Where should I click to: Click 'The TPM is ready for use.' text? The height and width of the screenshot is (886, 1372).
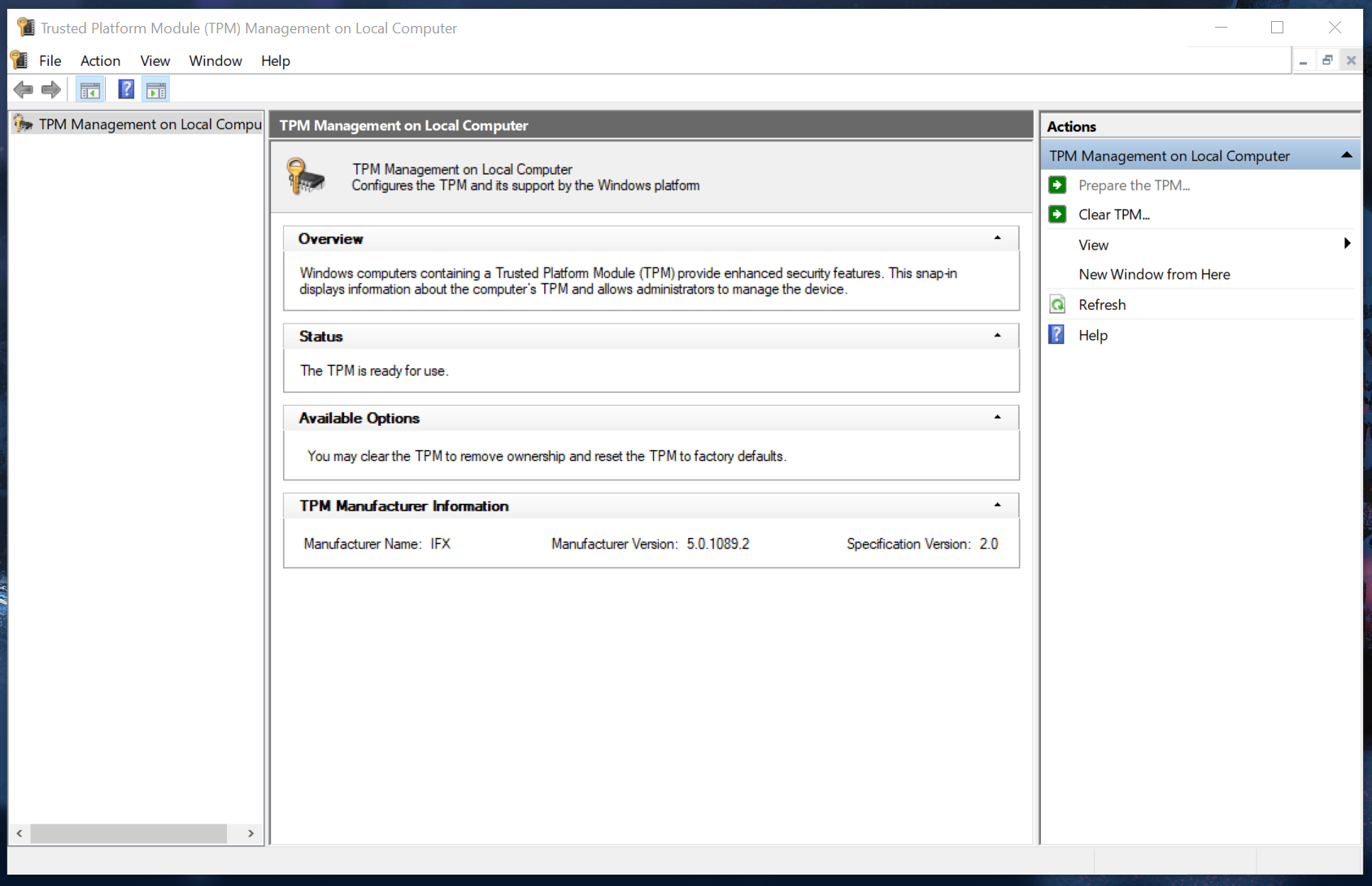pyautogui.click(x=374, y=371)
